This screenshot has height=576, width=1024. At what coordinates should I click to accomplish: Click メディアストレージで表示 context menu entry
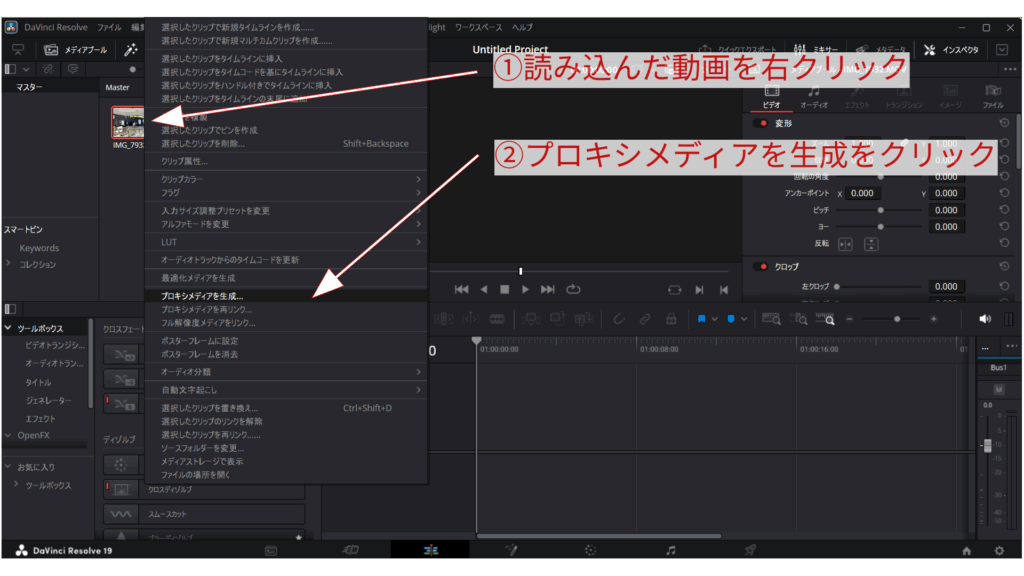coord(286,462)
